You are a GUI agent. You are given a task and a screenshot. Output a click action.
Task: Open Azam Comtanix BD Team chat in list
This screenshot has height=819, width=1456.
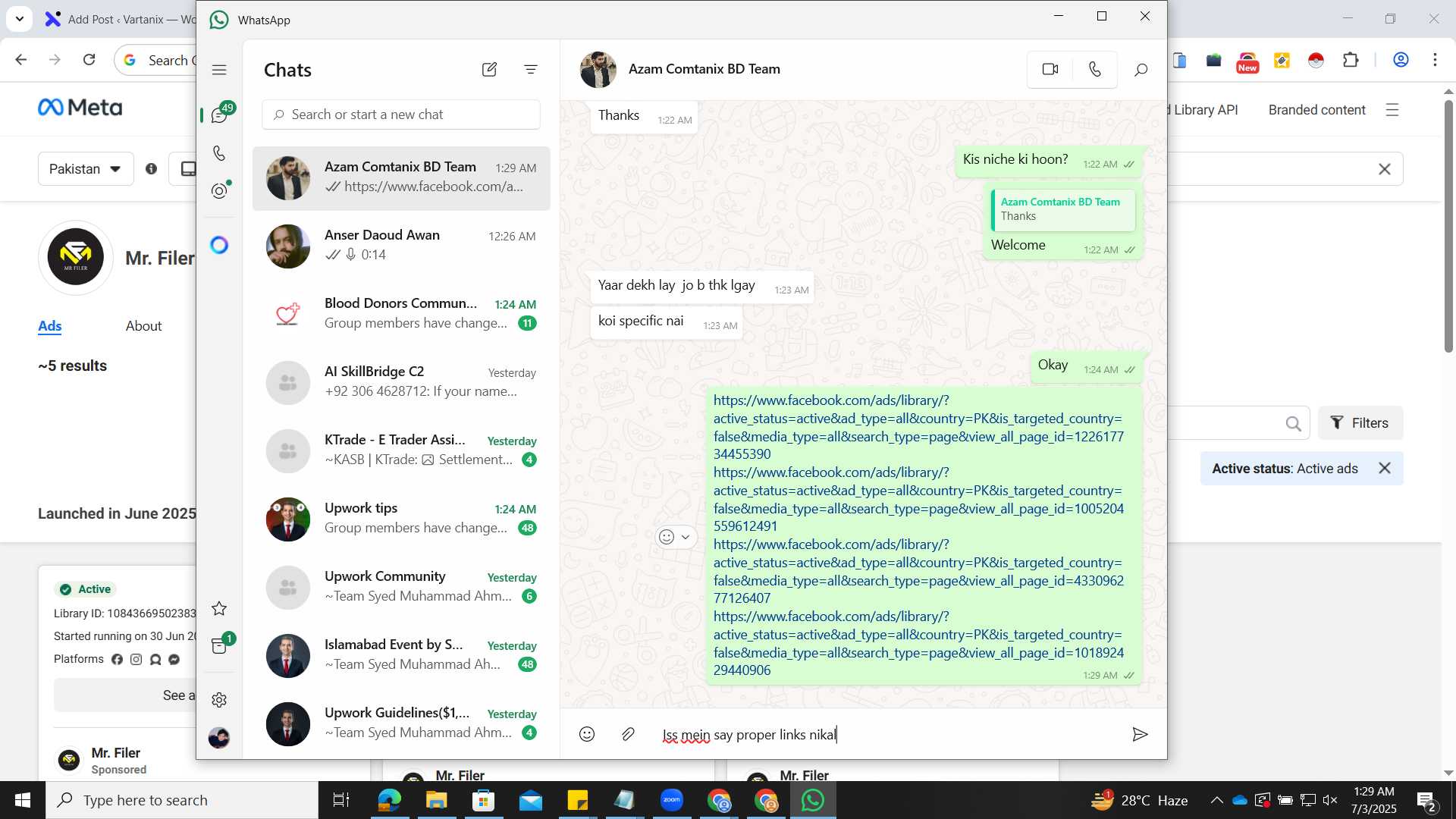(401, 178)
